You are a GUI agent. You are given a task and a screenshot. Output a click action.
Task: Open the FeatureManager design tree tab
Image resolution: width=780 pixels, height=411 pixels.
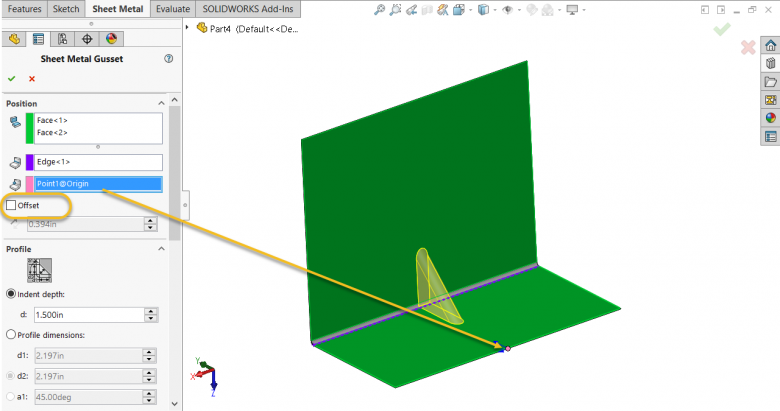coord(14,39)
